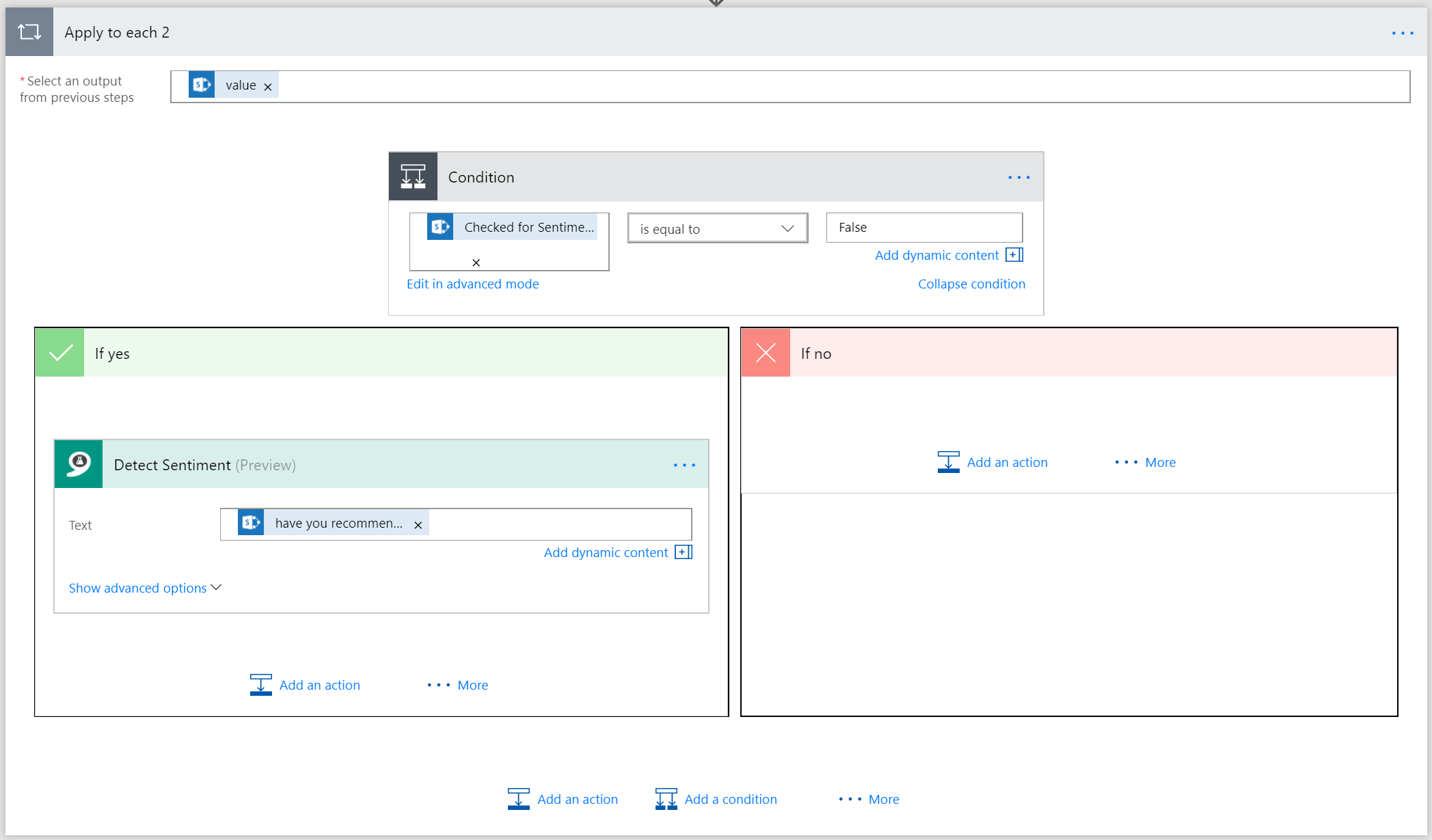Open the 'is equal to' operator dropdown
1432x840 pixels.
(717, 229)
